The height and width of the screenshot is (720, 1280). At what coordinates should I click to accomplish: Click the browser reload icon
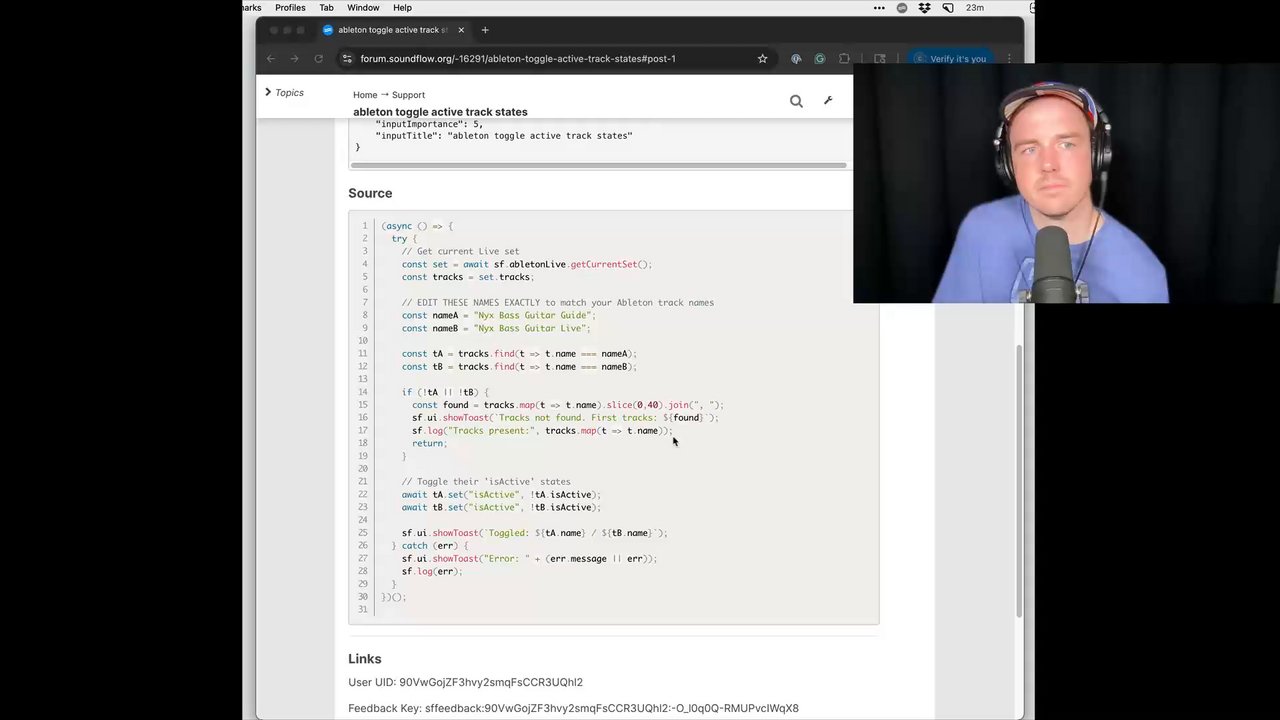tap(319, 59)
